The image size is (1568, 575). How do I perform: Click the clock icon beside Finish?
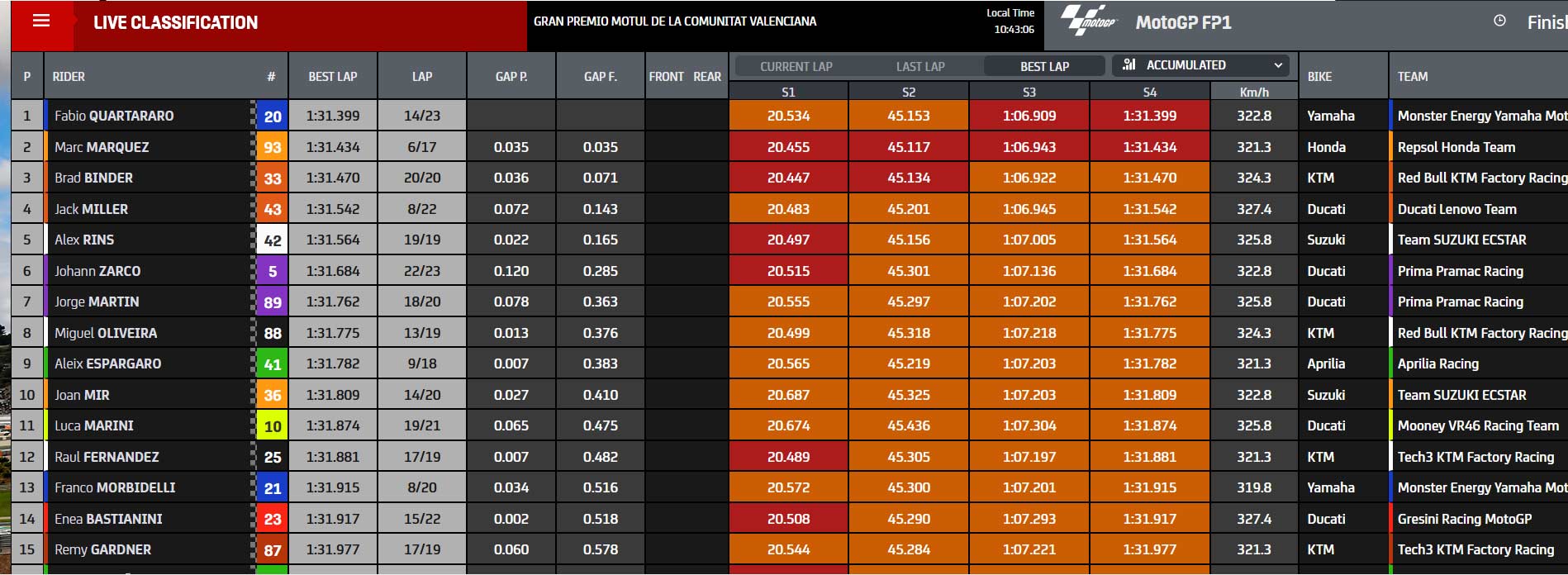[x=1499, y=21]
